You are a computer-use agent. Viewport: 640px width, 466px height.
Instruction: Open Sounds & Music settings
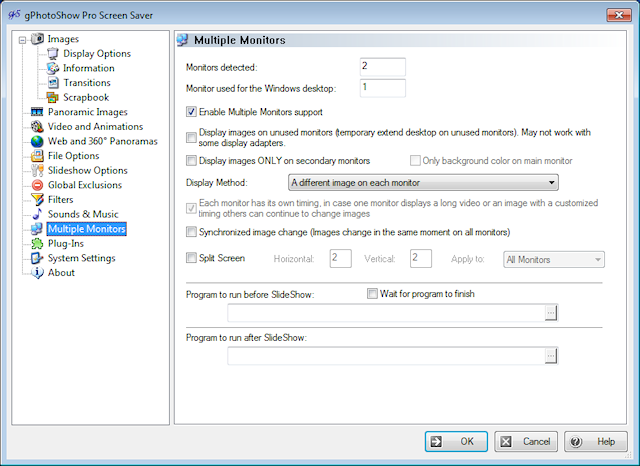coord(83,214)
